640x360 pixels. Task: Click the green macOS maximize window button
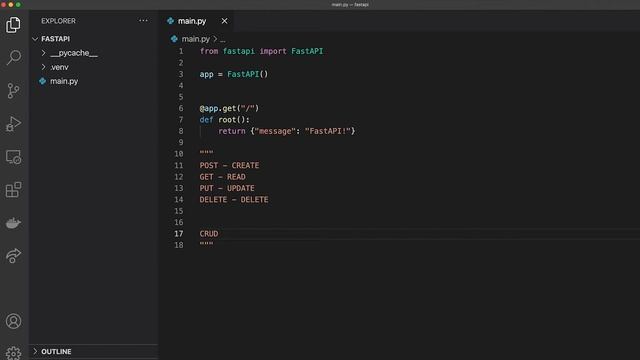(18, 4)
